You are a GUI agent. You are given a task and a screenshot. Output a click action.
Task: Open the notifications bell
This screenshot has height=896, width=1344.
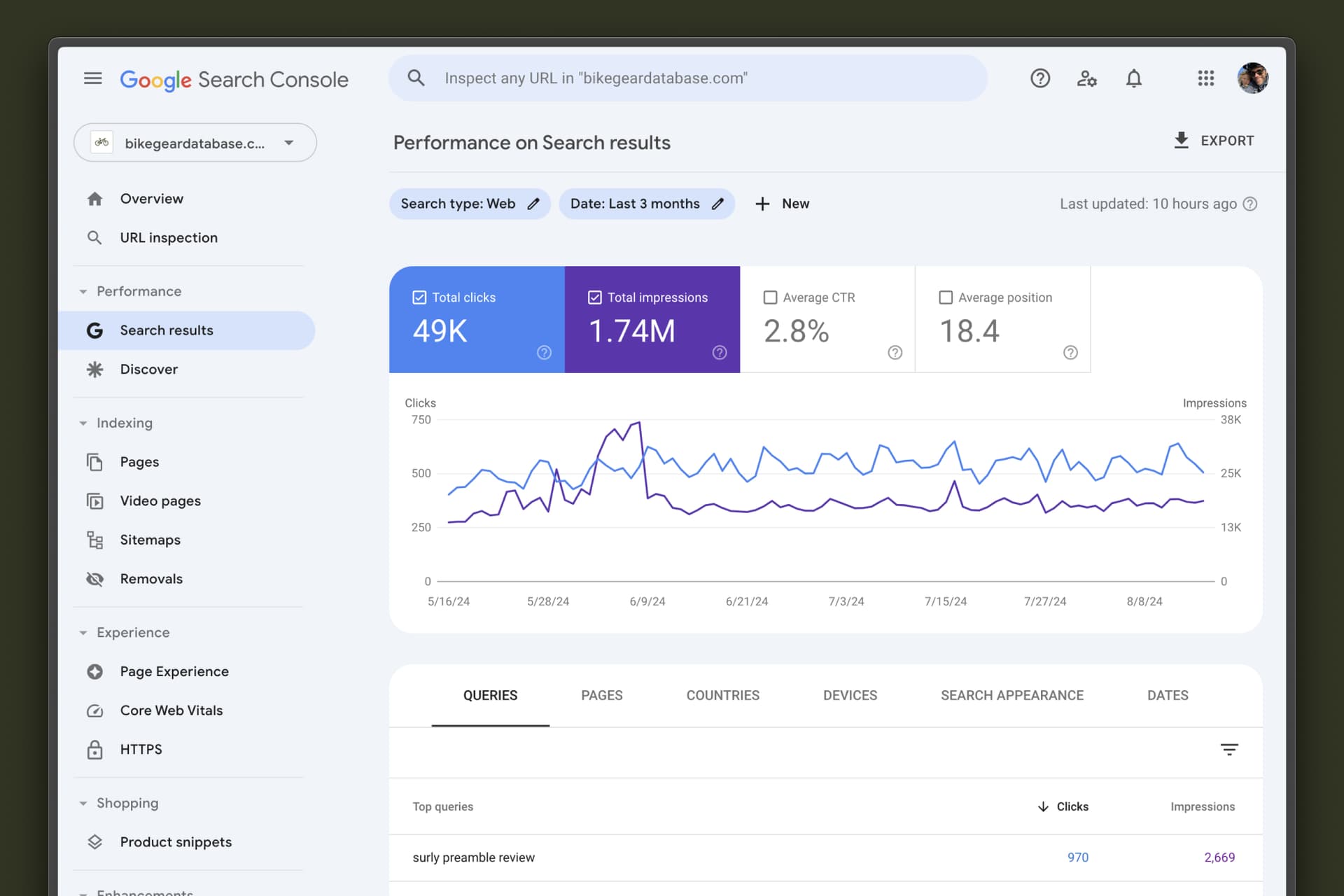[x=1134, y=78]
